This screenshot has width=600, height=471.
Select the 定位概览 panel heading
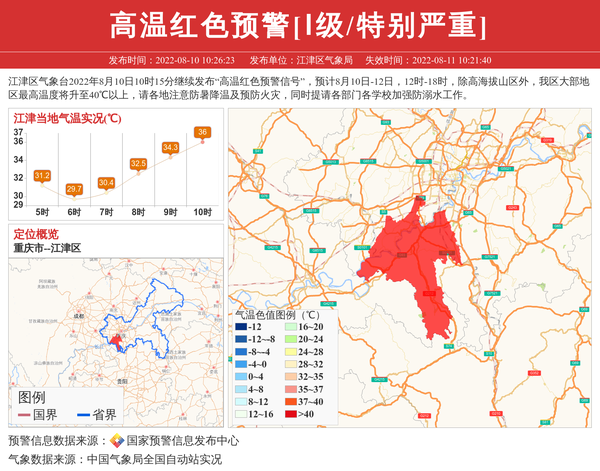36,234
